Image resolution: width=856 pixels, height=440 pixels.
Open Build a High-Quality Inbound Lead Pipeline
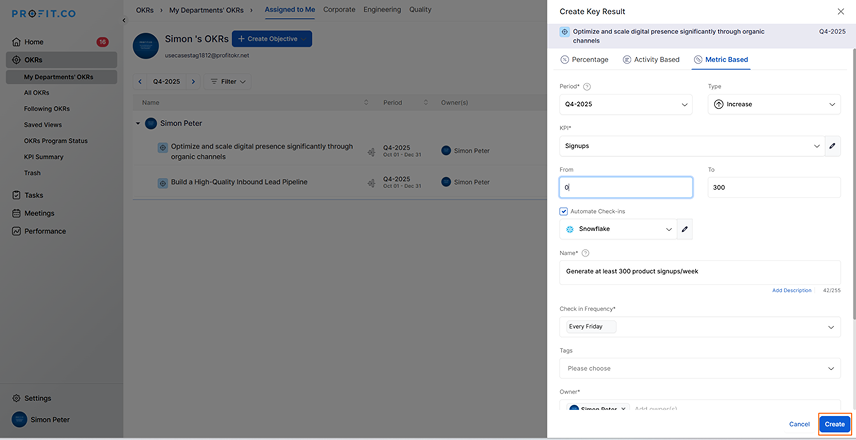point(239,182)
